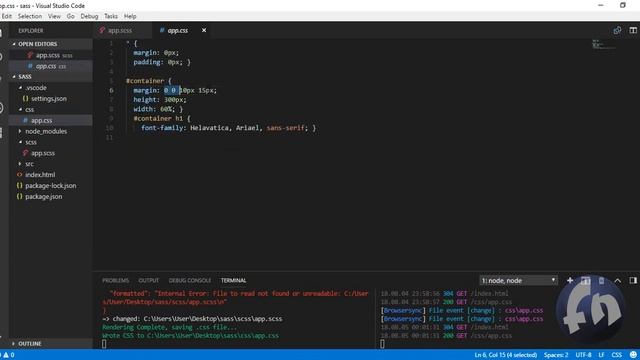
Task: Click '#container h1' selector on line 9
Action: 158,118
